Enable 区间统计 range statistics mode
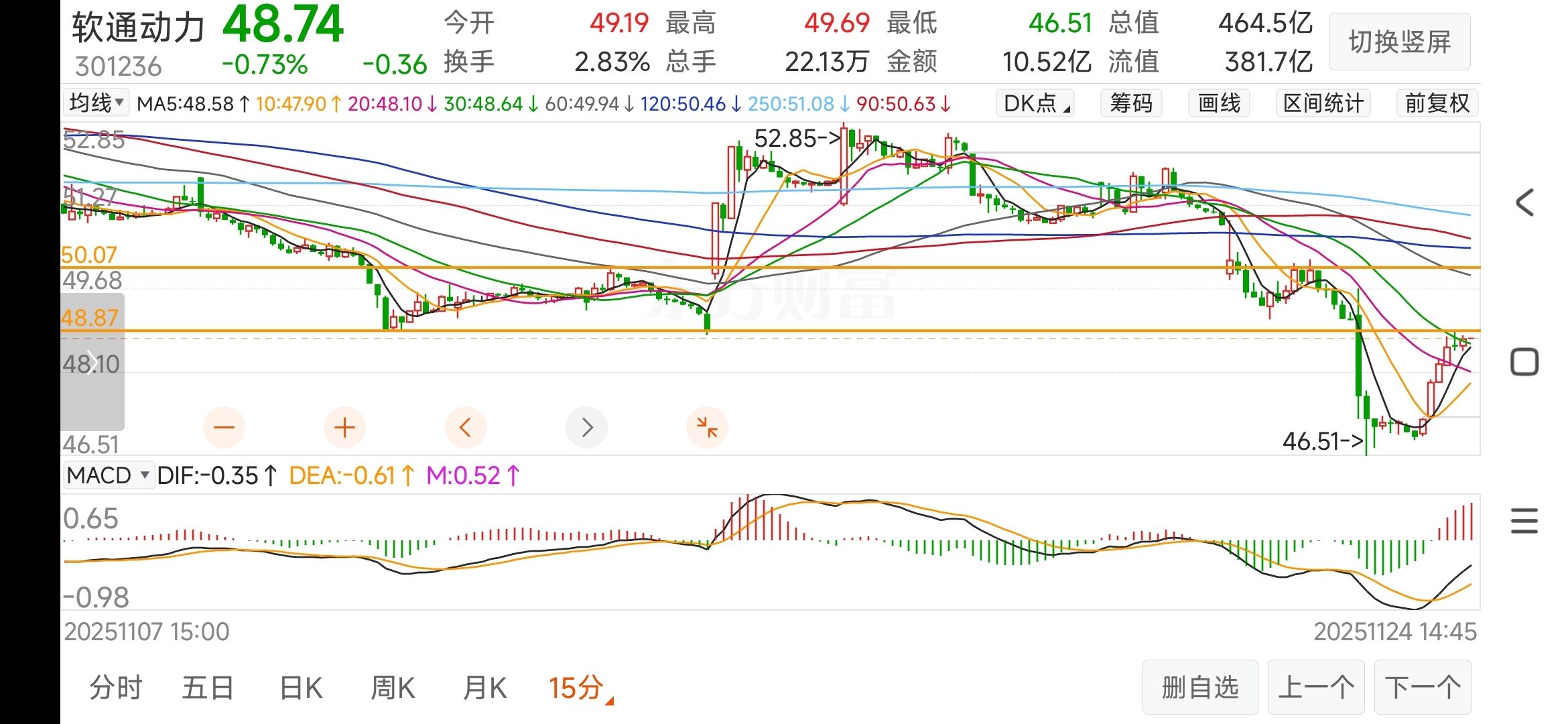The height and width of the screenshot is (724, 1568). [1323, 103]
